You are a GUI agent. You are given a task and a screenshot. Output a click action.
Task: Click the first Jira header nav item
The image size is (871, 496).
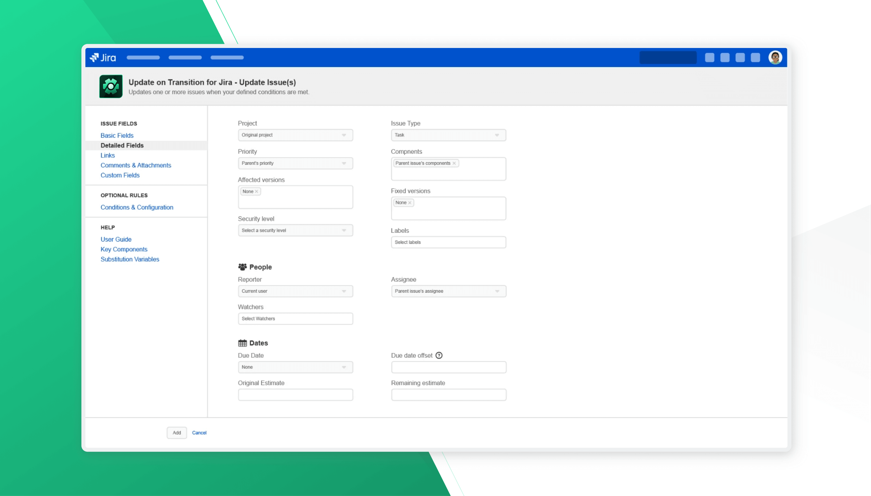pos(143,57)
